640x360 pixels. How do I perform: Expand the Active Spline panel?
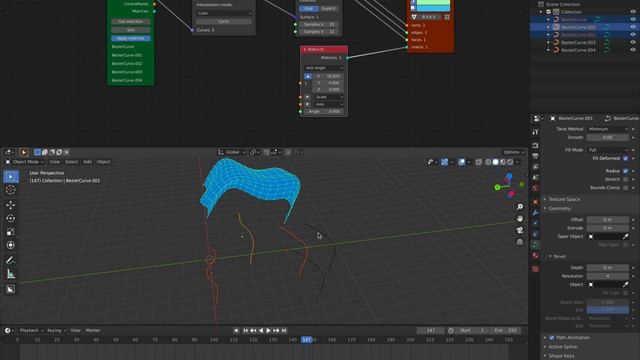562,347
